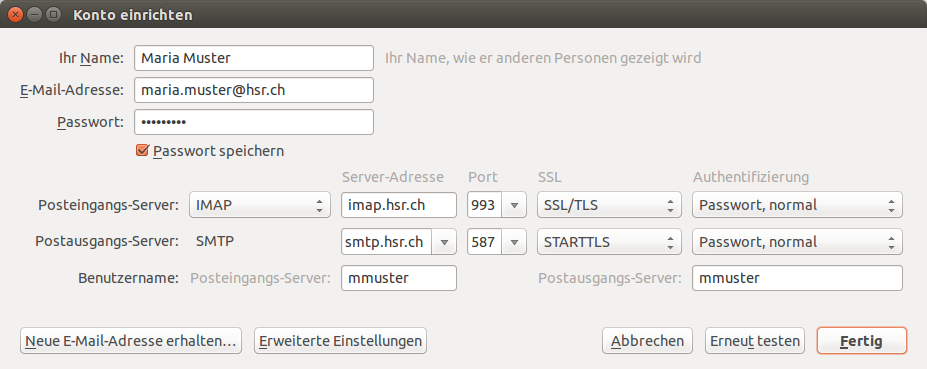Viewport: 927px width, 369px height.
Task: Click the Benutzername label
Action: pyautogui.click(x=128, y=278)
